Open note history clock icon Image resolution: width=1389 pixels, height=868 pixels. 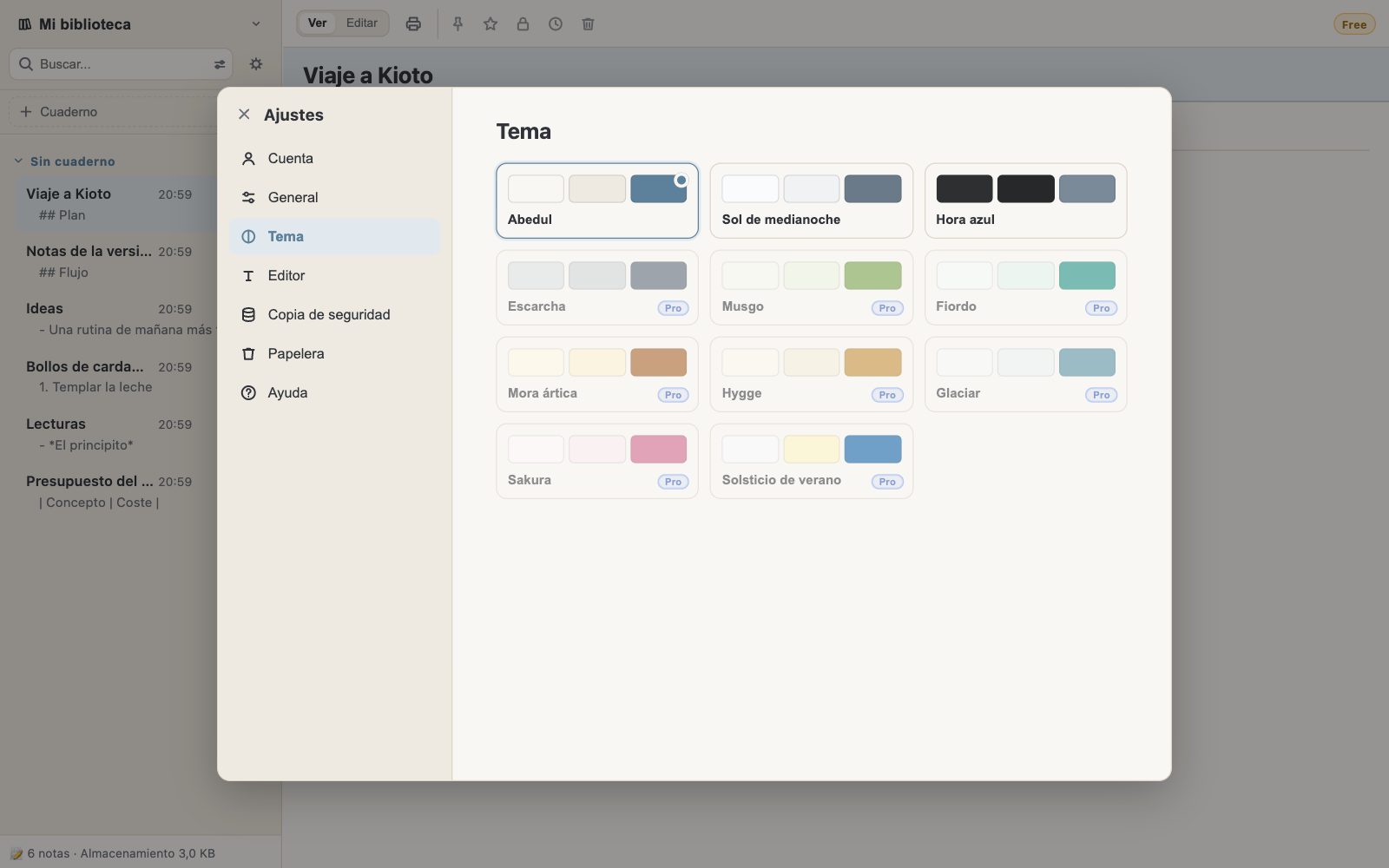(x=556, y=23)
